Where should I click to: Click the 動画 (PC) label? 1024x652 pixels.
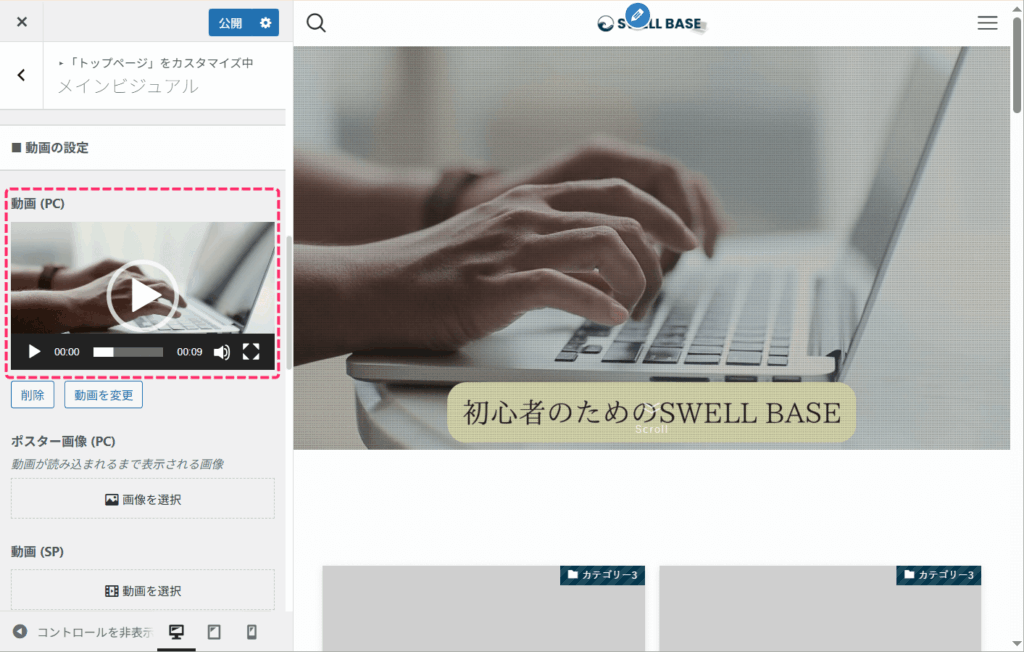coord(38,204)
